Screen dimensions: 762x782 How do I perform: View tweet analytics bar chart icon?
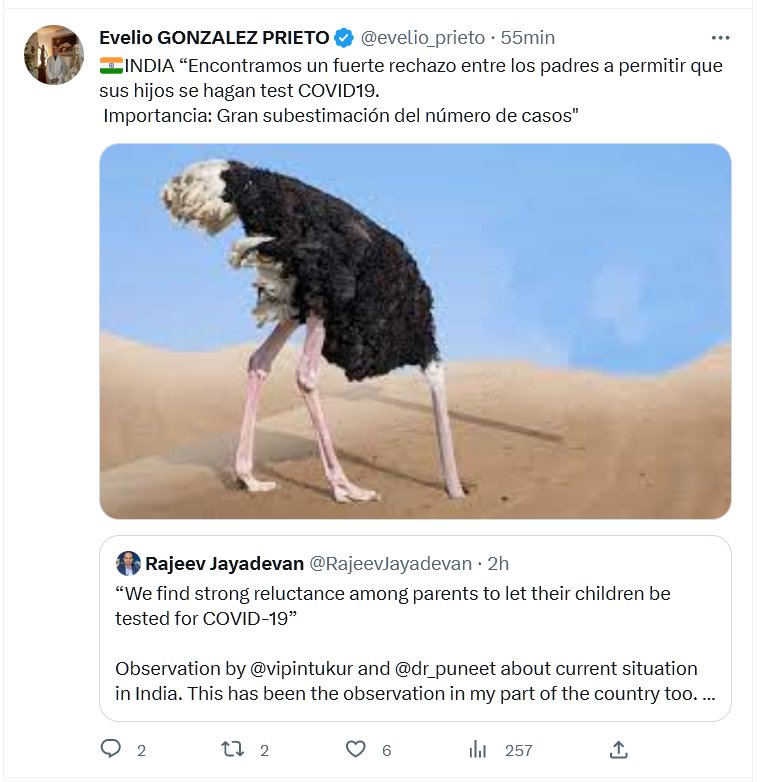[478, 749]
